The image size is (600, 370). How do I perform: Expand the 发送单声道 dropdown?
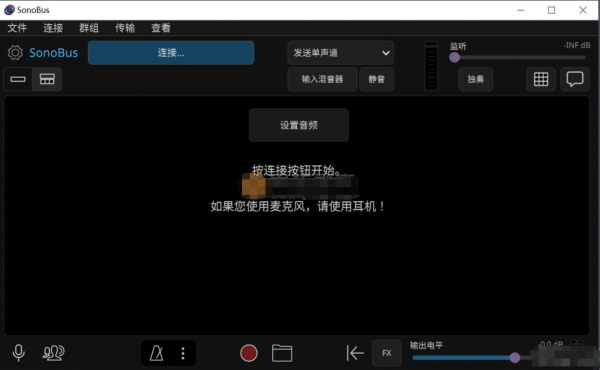click(341, 53)
